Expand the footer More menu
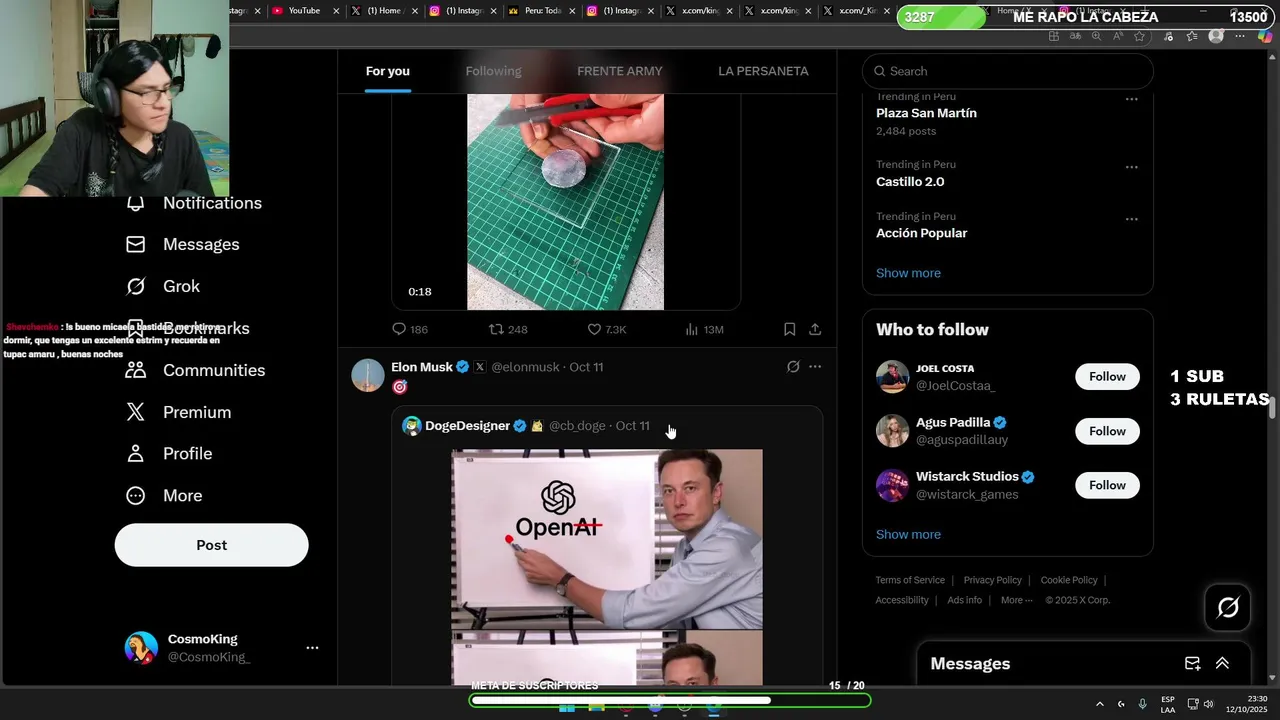 [x=1016, y=600]
